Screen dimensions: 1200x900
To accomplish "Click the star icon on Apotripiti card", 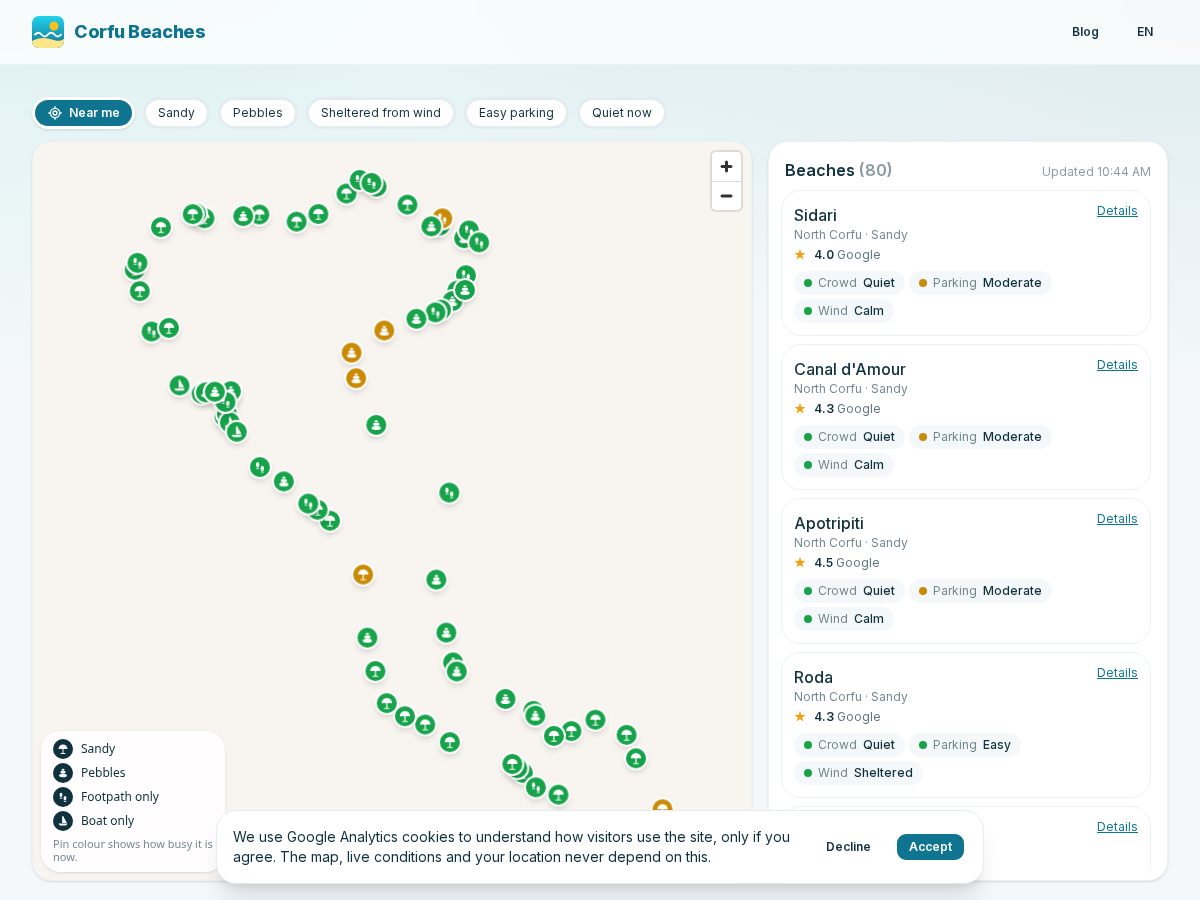I will (800, 563).
